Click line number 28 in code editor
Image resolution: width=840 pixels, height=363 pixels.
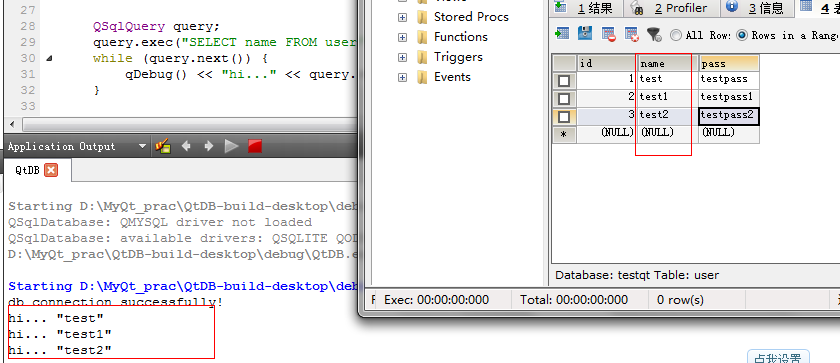pos(27,26)
